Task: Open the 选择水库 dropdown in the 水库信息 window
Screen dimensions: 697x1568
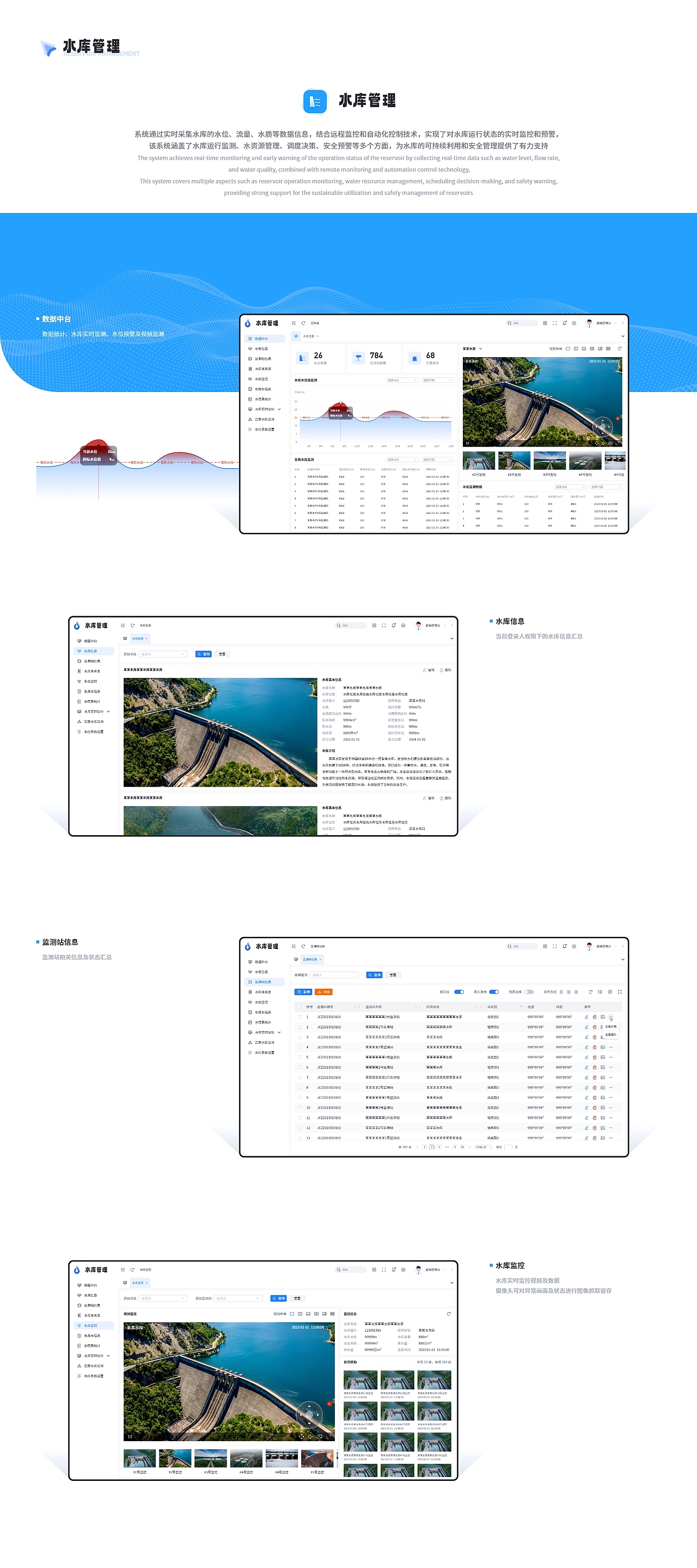Action: pos(162,654)
